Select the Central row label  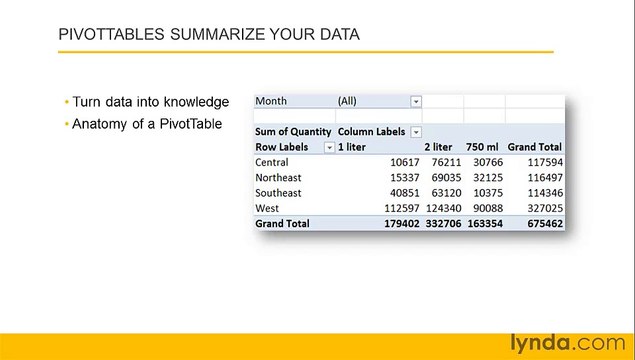click(x=272, y=162)
